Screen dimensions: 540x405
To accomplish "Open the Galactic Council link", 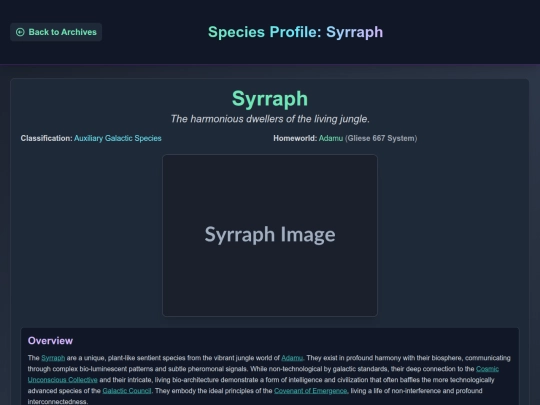I will (127, 391).
